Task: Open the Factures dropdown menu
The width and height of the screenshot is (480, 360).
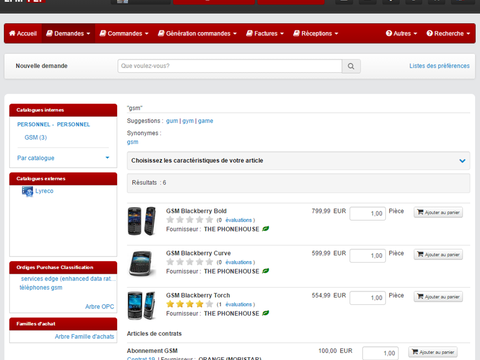Action: [x=265, y=33]
